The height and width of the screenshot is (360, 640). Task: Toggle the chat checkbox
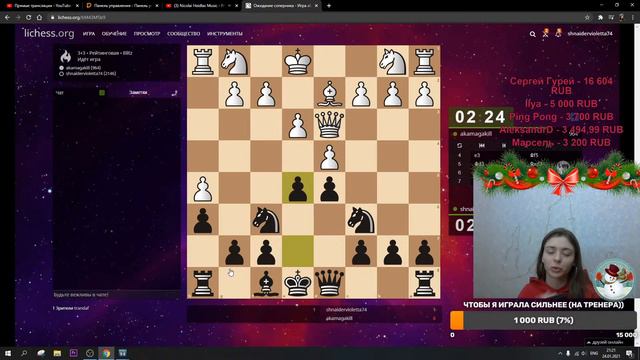(x=102, y=93)
